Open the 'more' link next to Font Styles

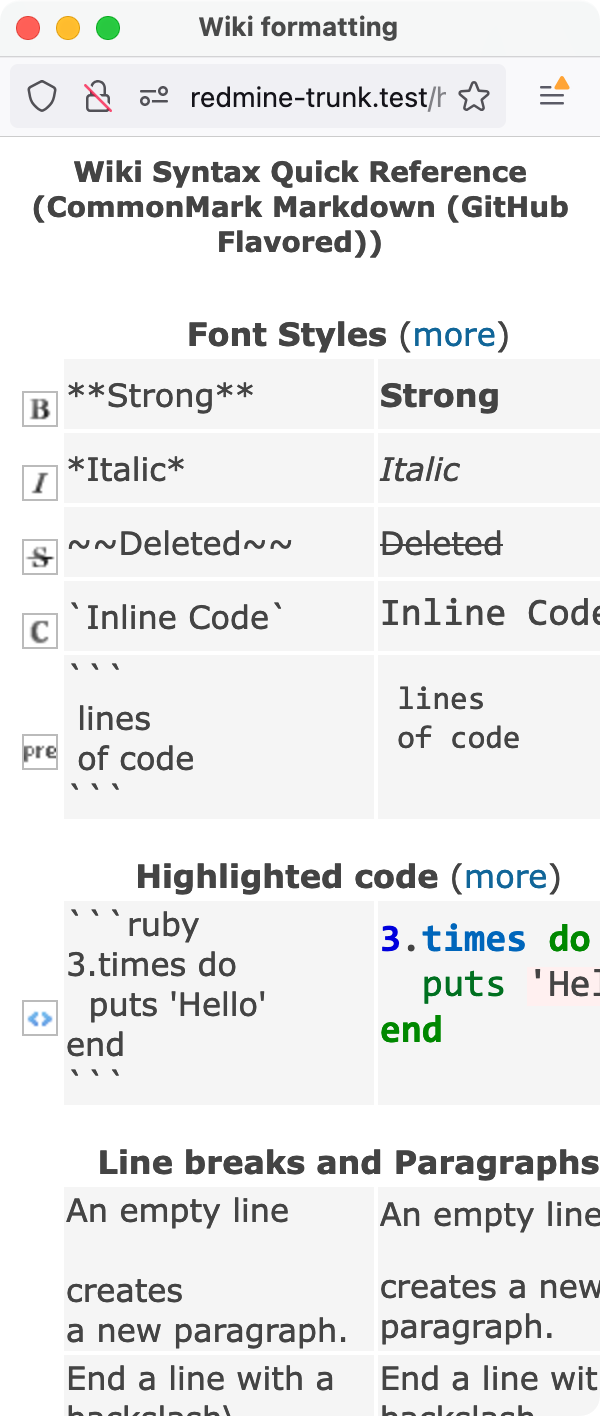tap(454, 334)
